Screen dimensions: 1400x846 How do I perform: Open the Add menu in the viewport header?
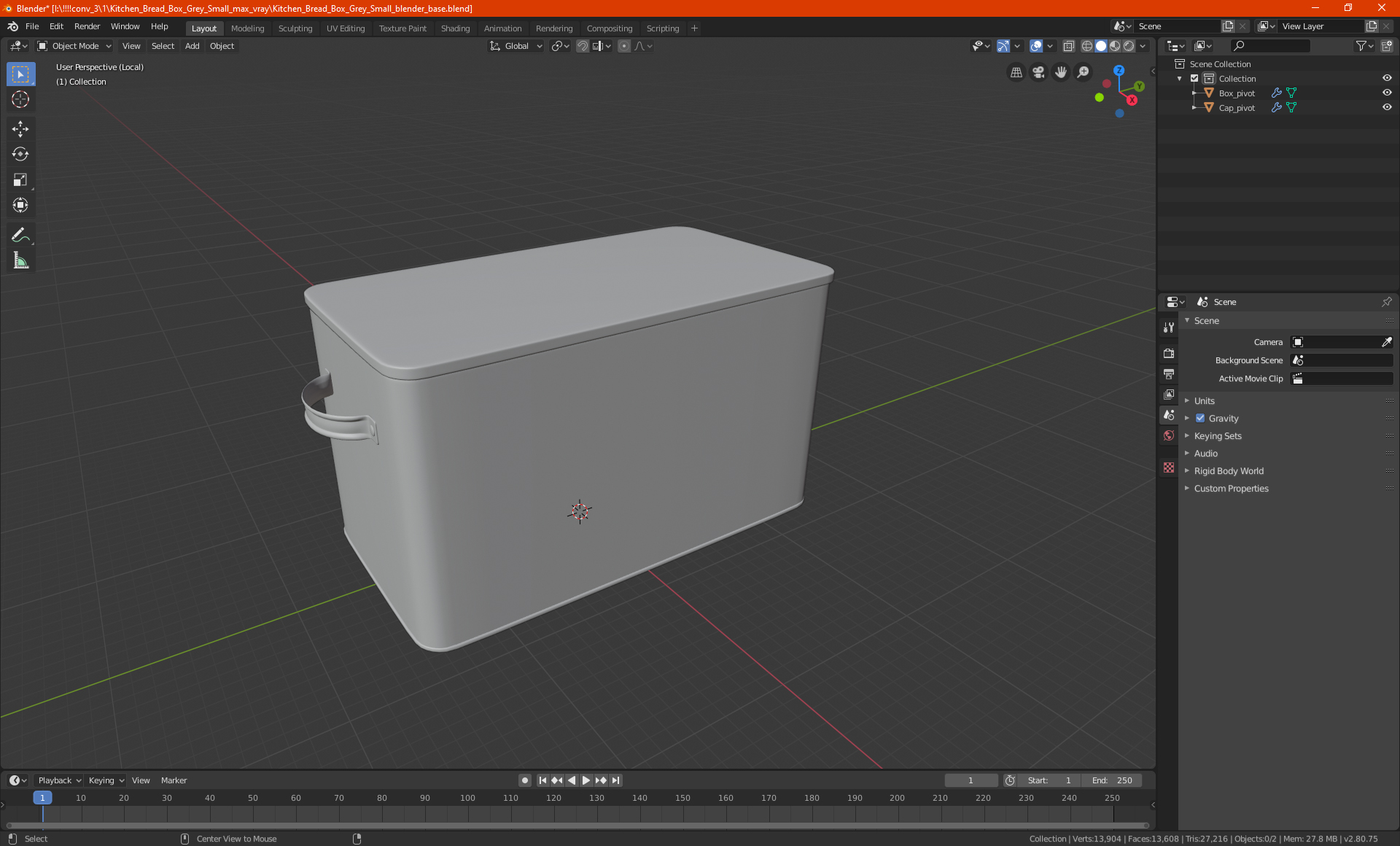[x=192, y=46]
